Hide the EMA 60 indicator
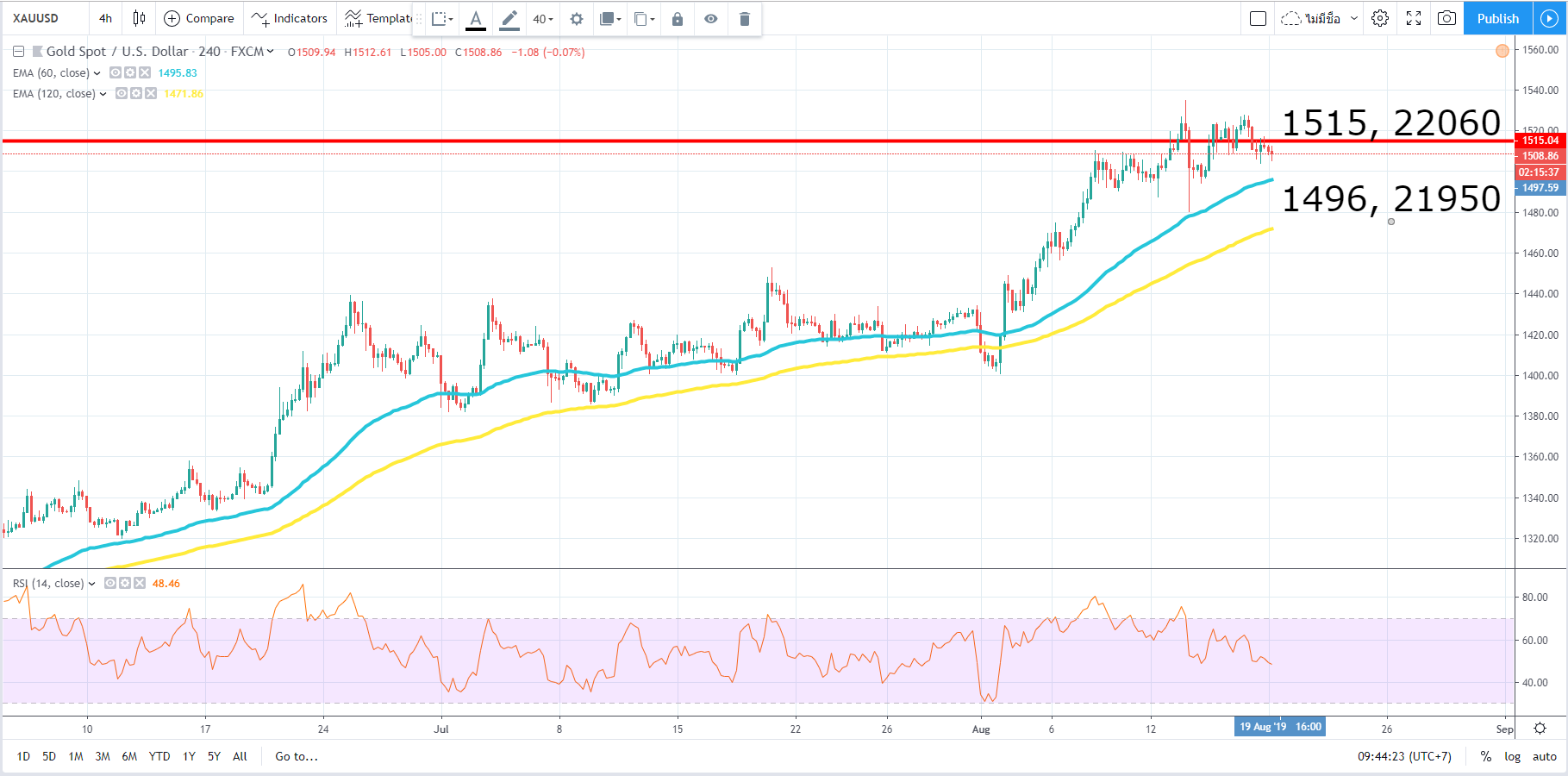The width and height of the screenshot is (1568, 776). coord(116,73)
